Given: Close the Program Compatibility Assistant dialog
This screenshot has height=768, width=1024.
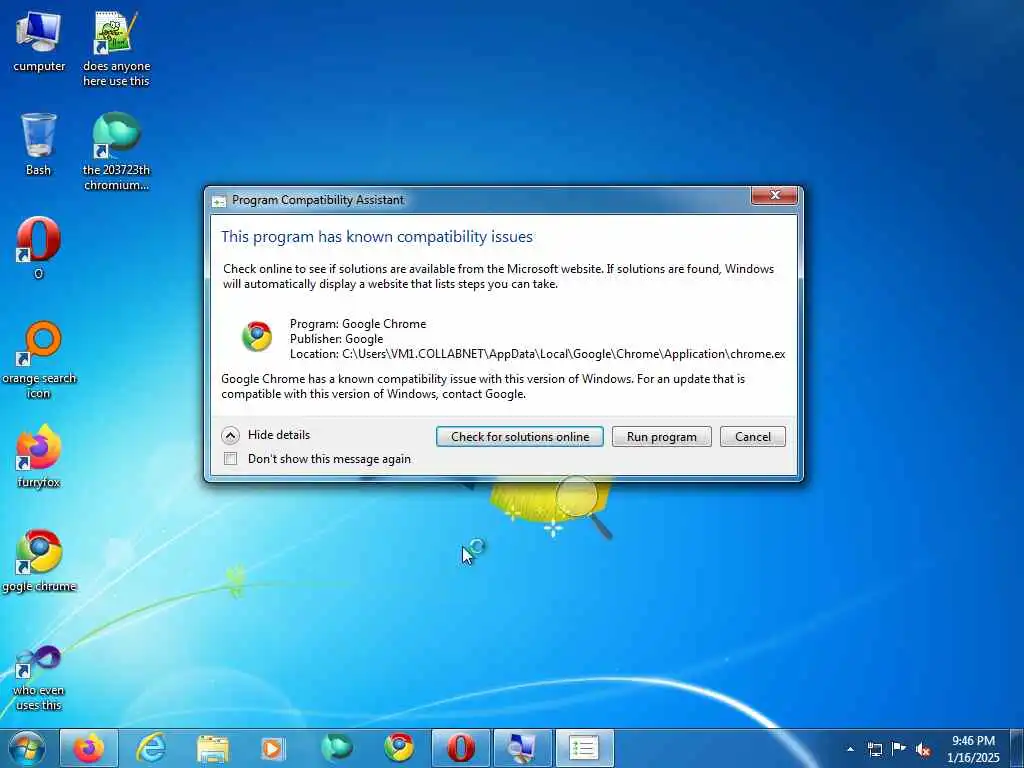Looking at the screenshot, I should click(775, 195).
